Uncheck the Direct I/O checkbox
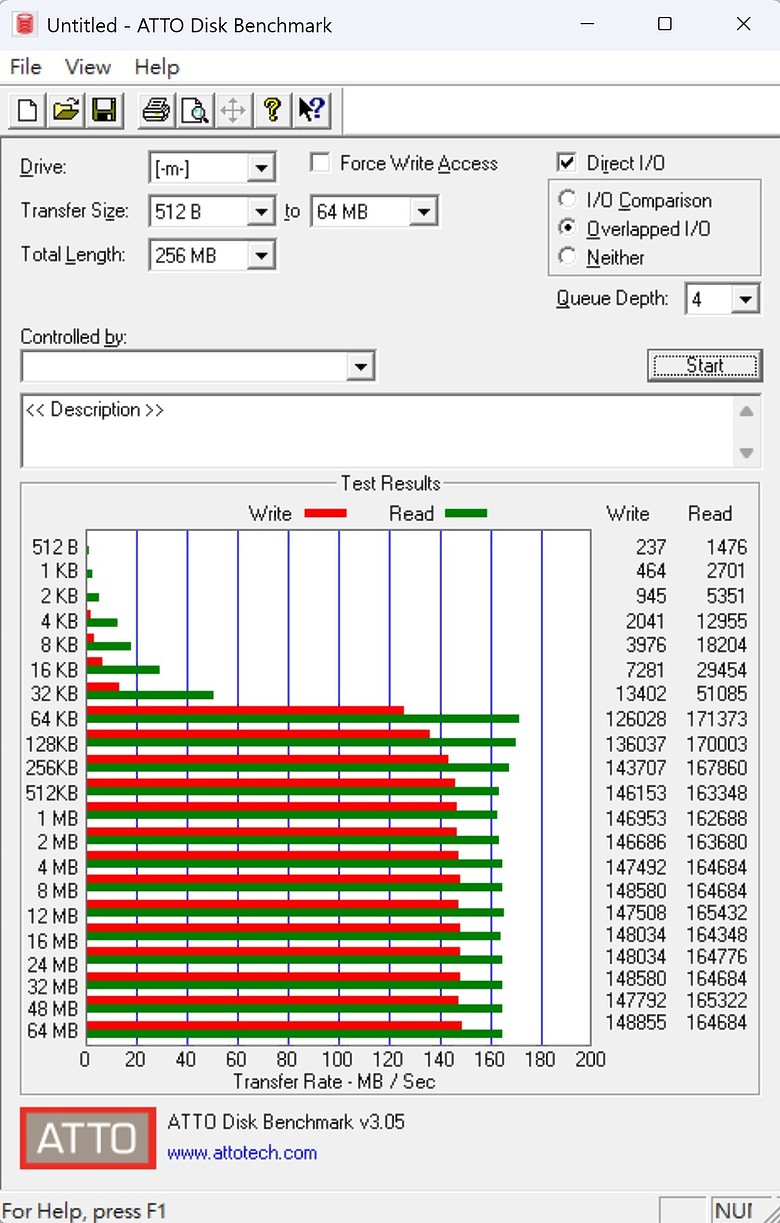 tap(567, 163)
